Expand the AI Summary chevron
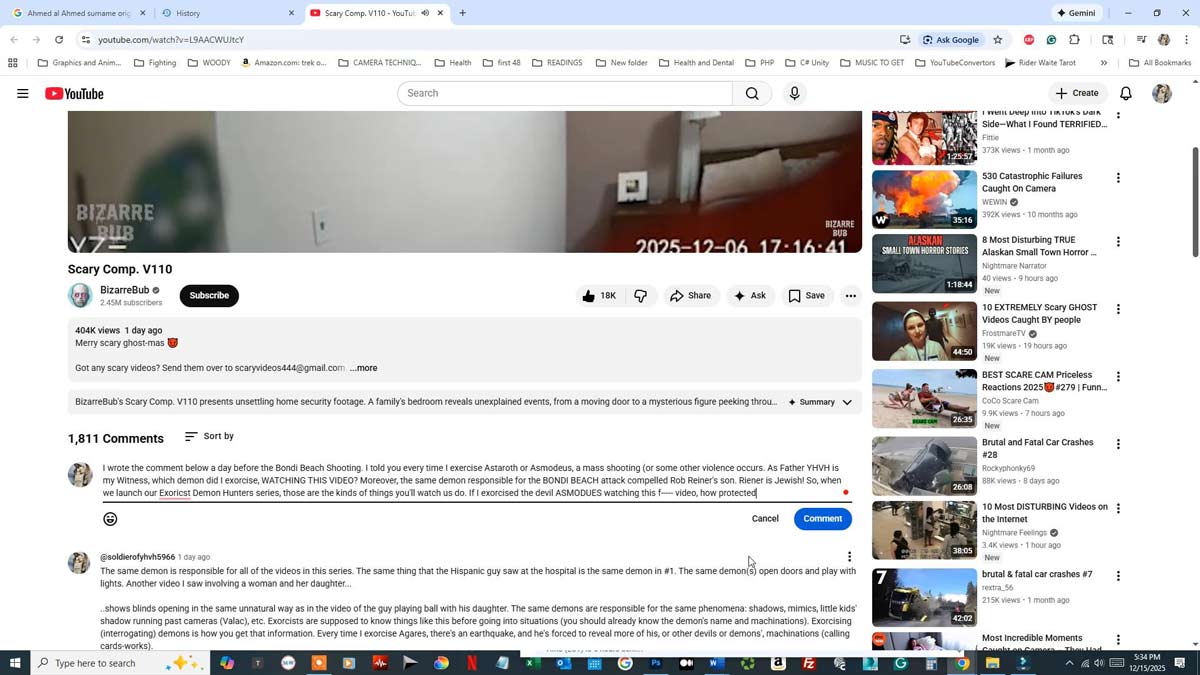The image size is (1200, 675). click(x=847, y=402)
